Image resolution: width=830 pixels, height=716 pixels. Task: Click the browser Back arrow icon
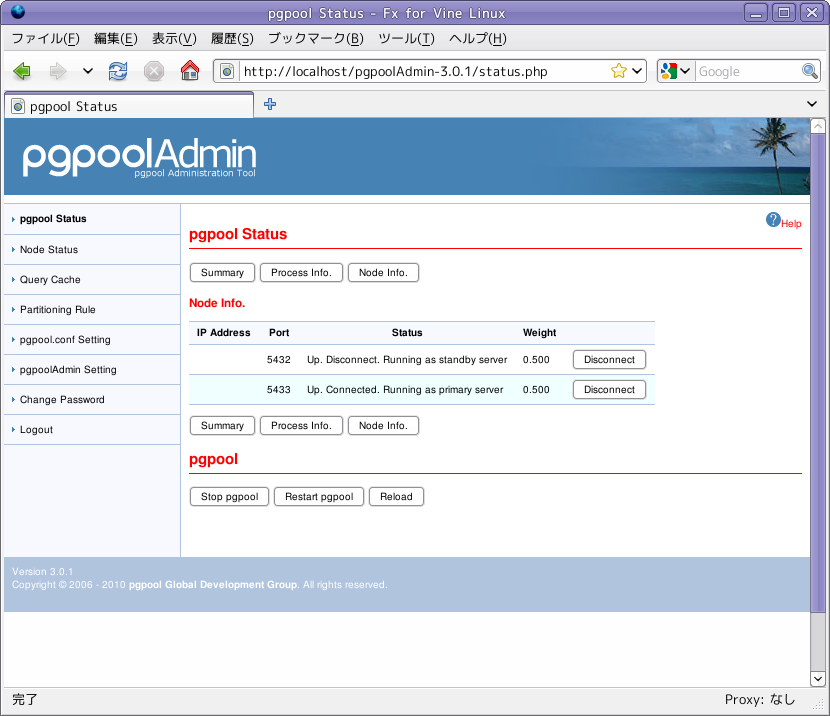pyautogui.click(x=22, y=71)
